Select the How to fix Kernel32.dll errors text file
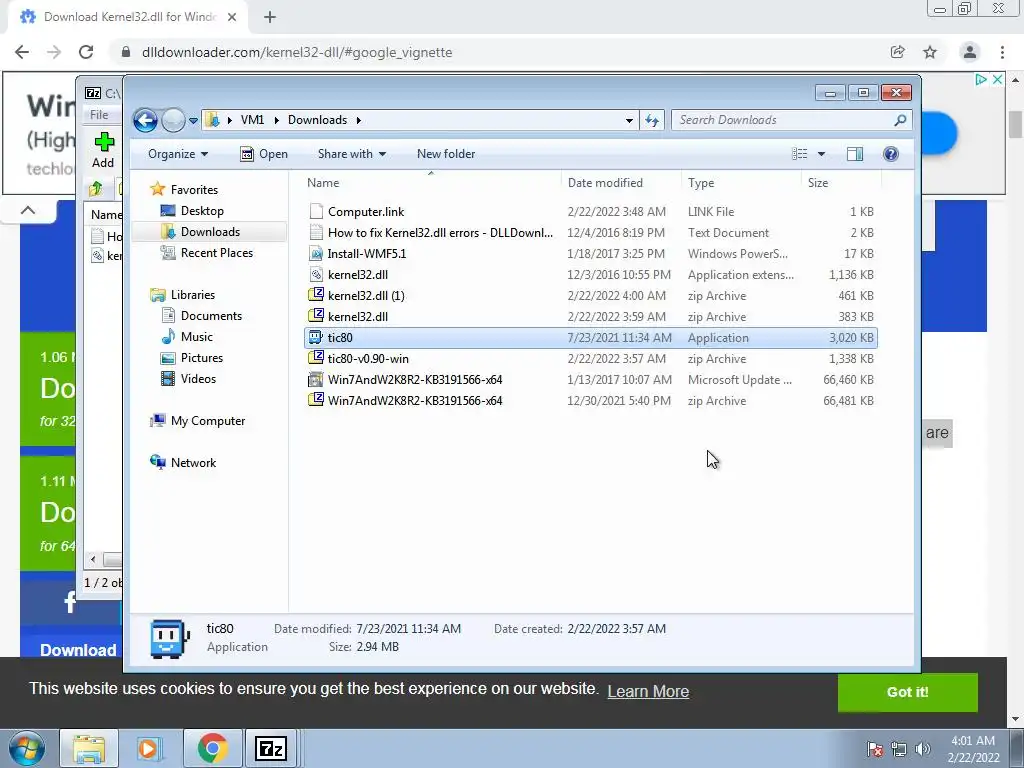 590,232
